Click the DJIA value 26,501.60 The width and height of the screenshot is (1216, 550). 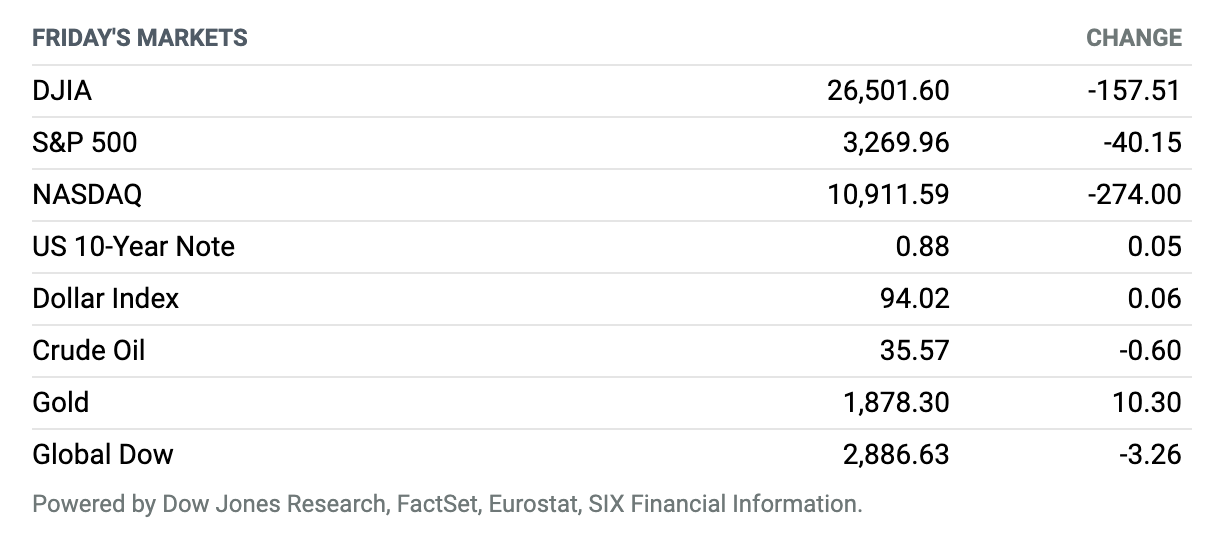[888, 91]
